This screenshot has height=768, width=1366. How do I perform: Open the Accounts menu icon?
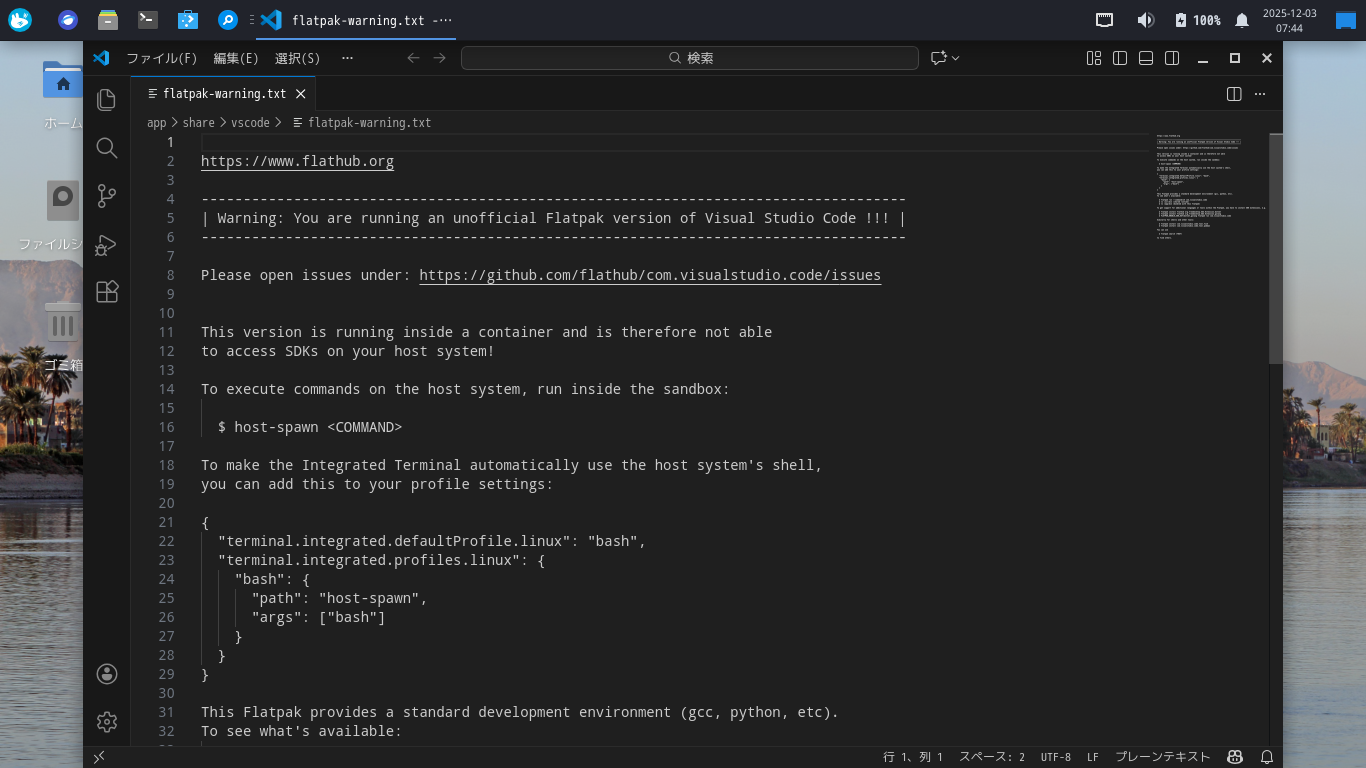pyautogui.click(x=107, y=674)
